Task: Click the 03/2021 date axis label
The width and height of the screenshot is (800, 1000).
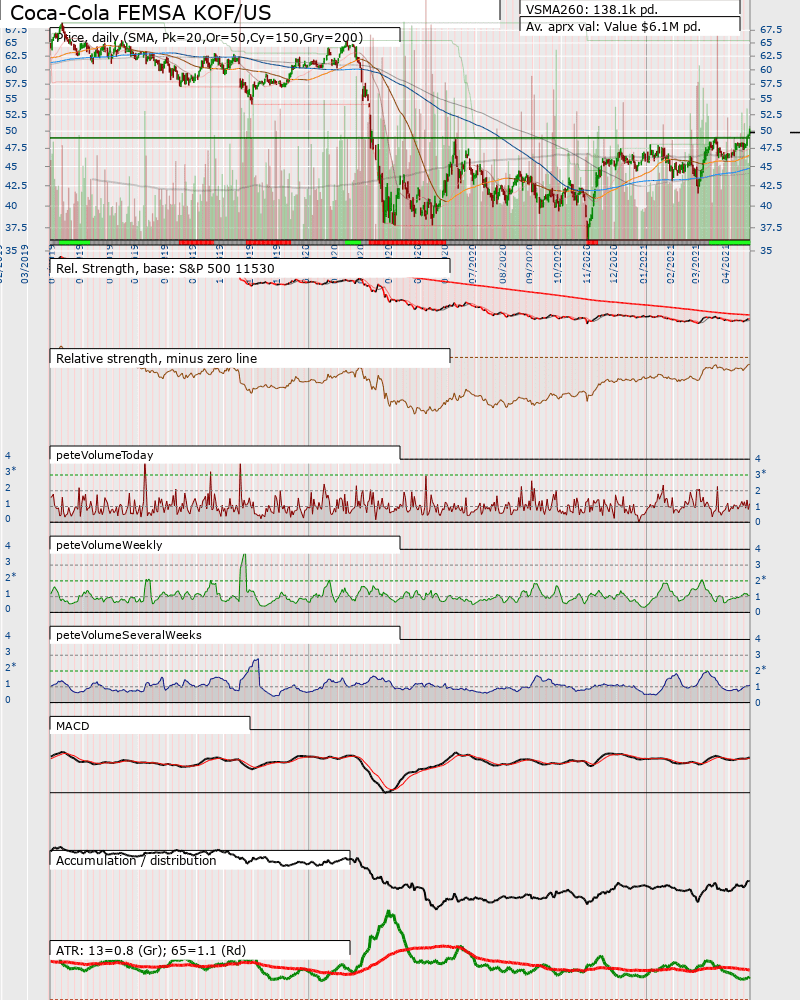Action: tap(695, 265)
